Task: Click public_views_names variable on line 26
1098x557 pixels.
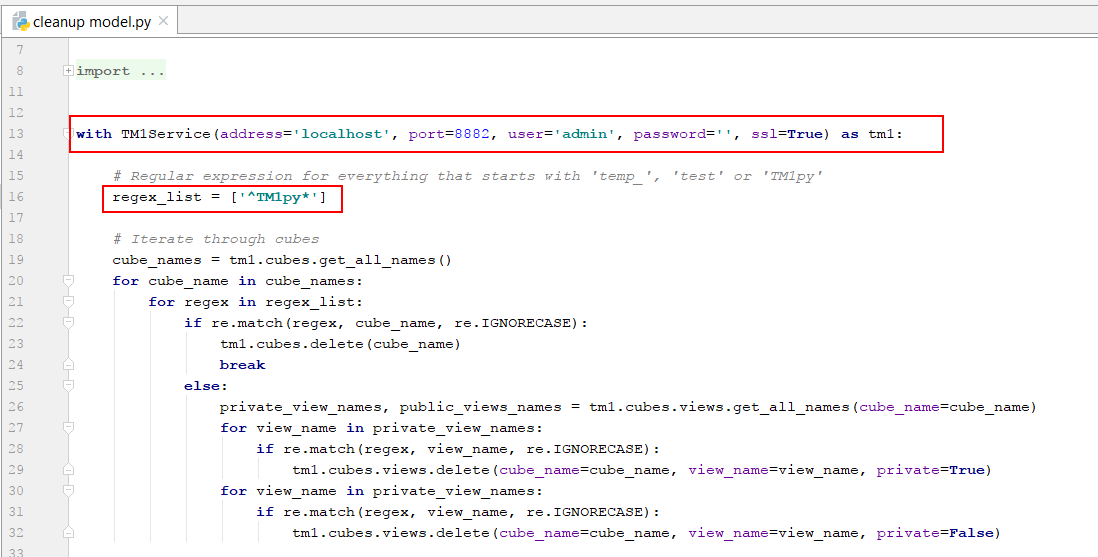Action: click(x=480, y=407)
